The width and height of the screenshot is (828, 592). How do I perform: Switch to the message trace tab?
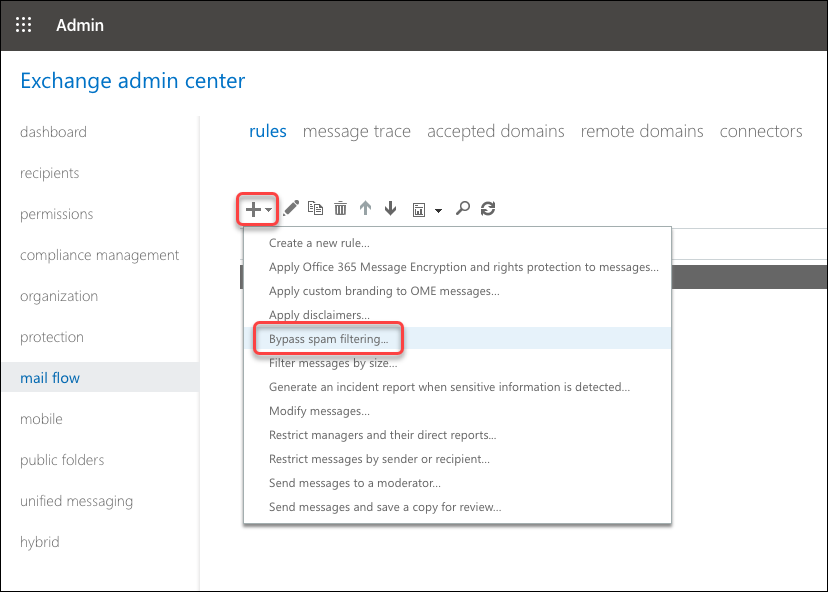coord(356,131)
